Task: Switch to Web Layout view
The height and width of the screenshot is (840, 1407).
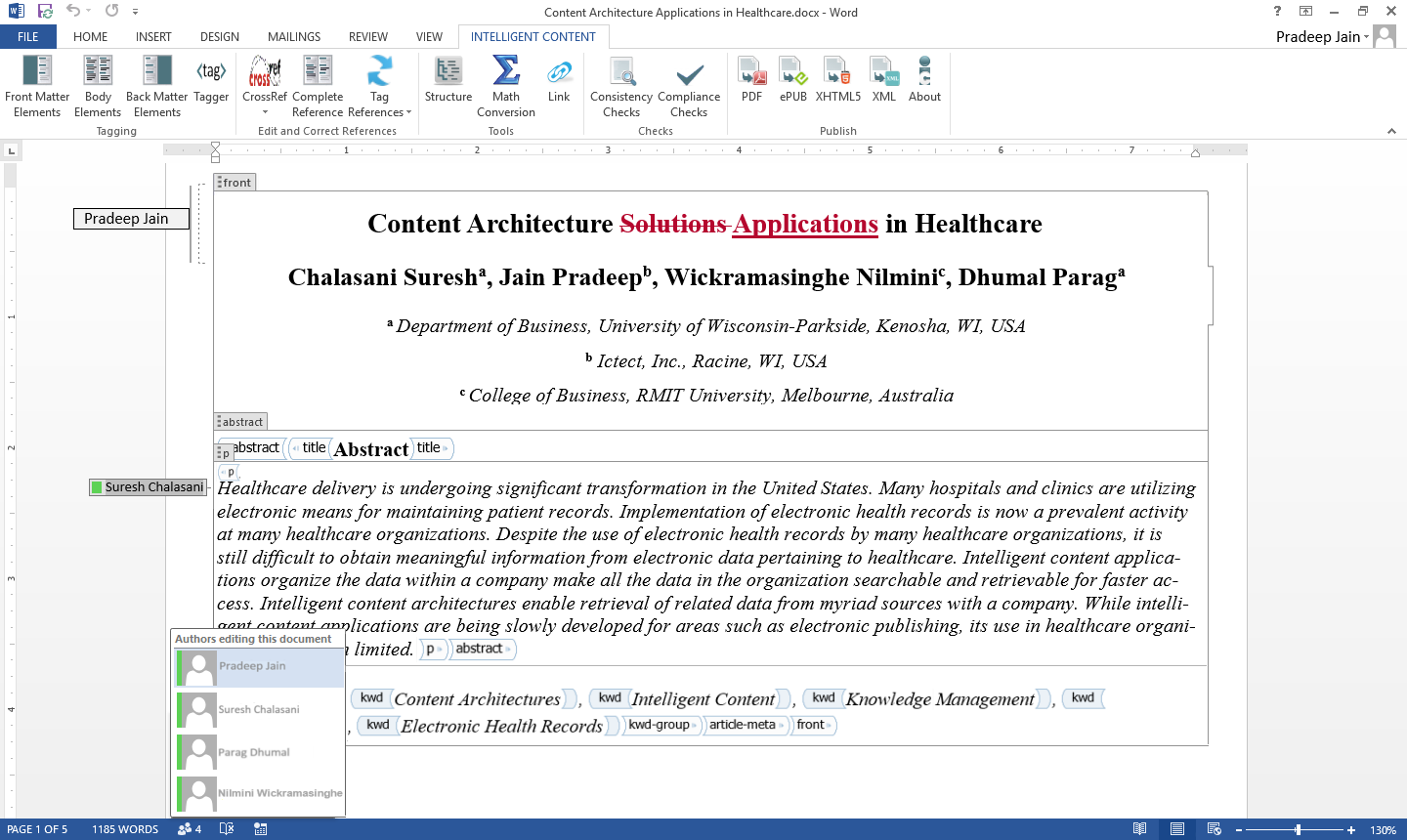Action: pos(1215,829)
